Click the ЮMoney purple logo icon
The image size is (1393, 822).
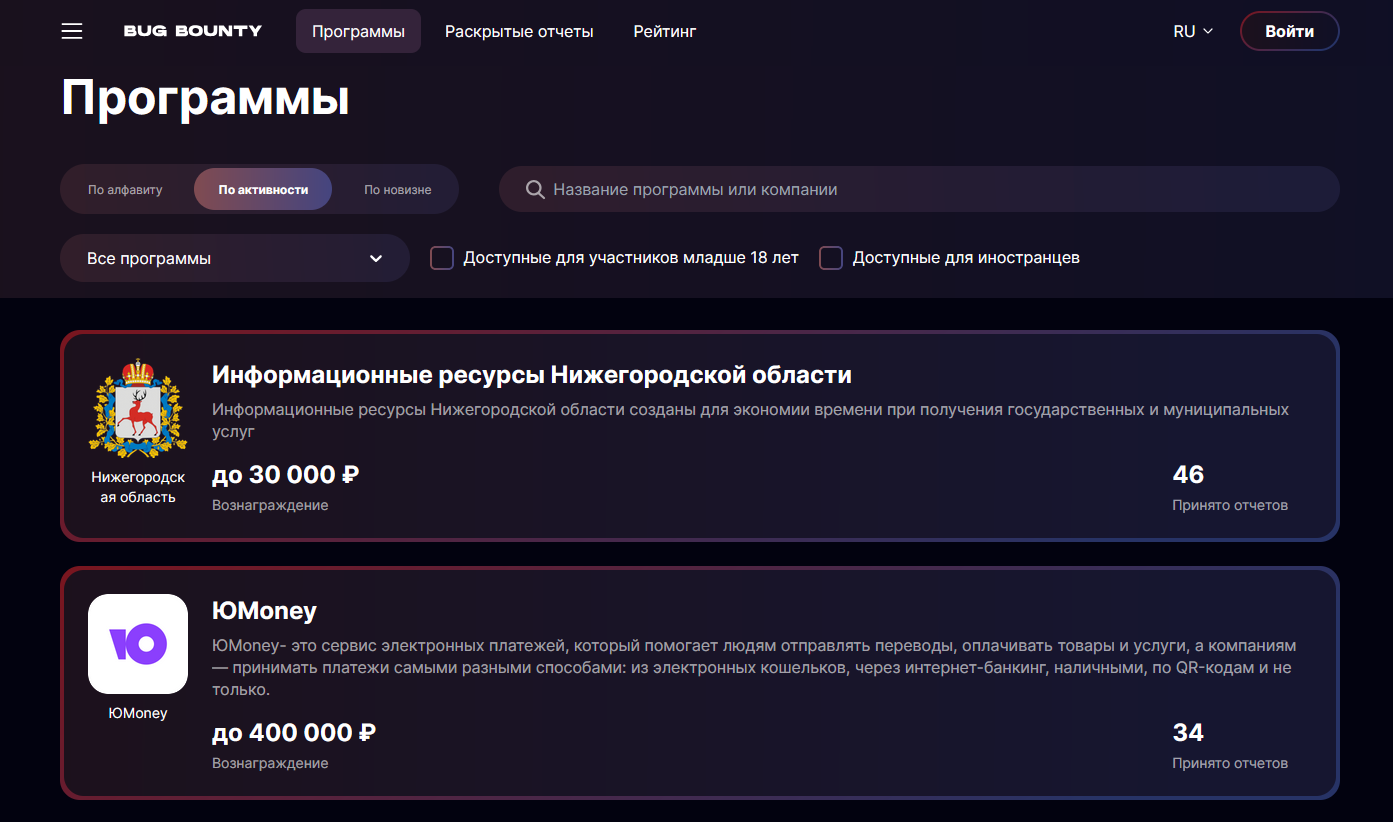pyautogui.click(x=138, y=644)
